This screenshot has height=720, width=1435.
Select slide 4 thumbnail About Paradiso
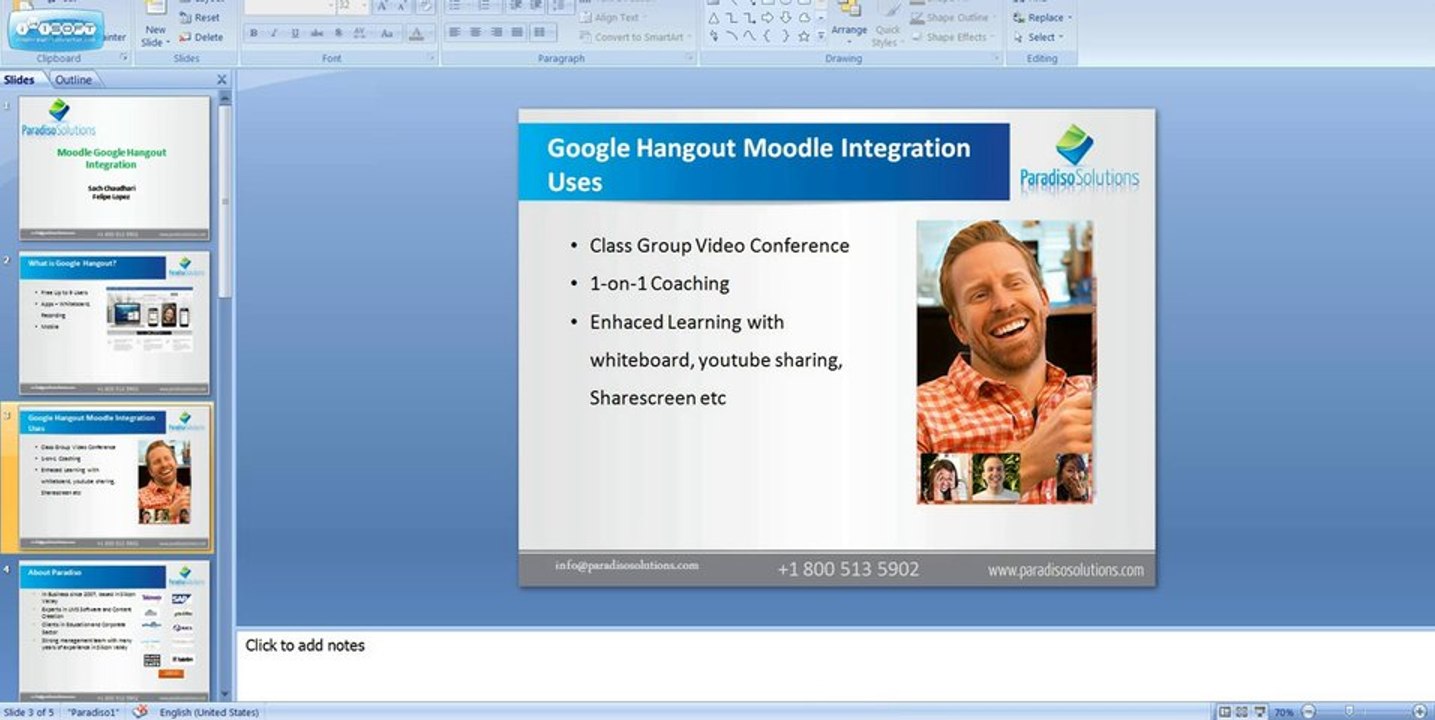[x=115, y=630]
